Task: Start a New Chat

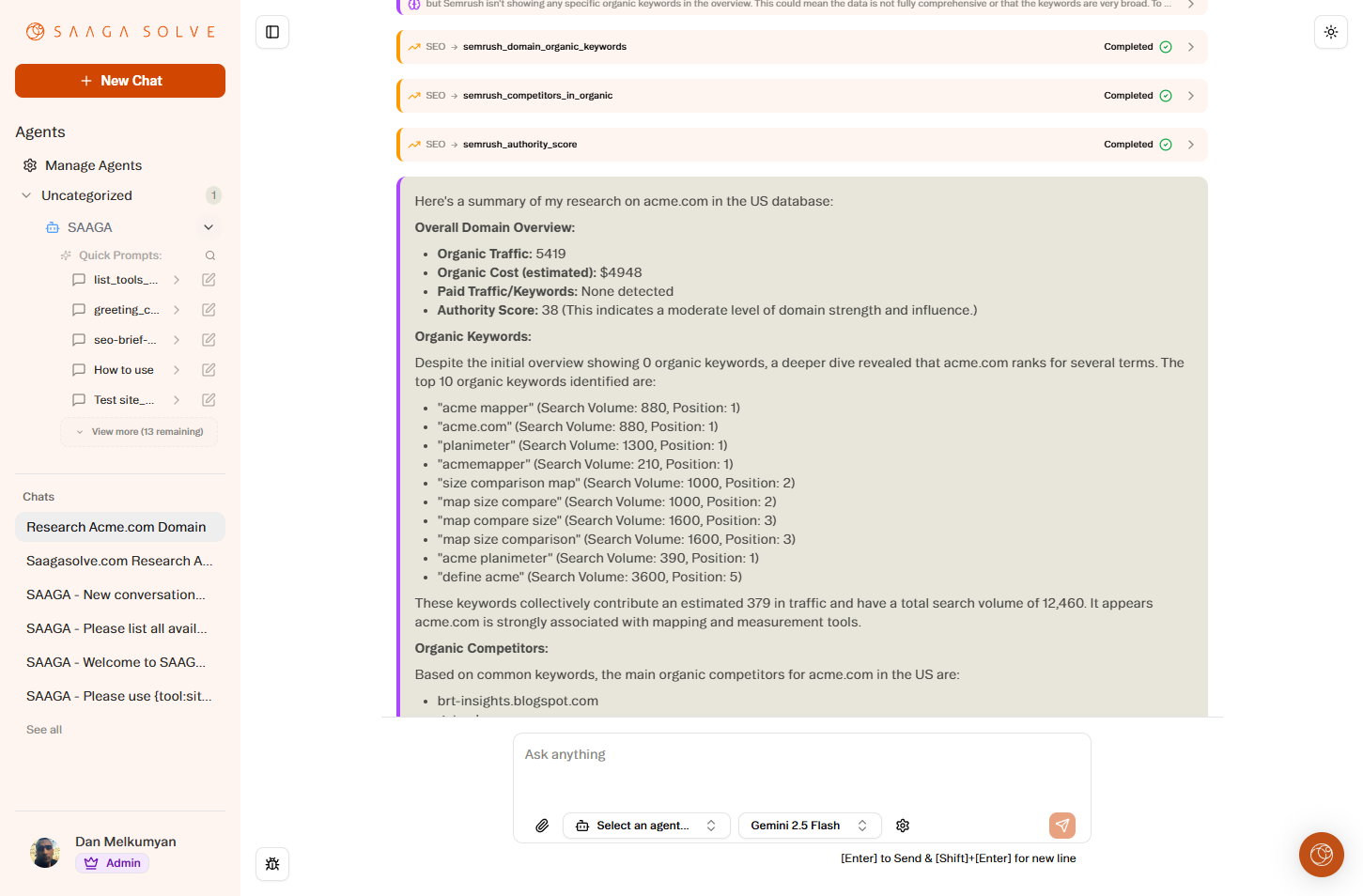Action: (119, 80)
